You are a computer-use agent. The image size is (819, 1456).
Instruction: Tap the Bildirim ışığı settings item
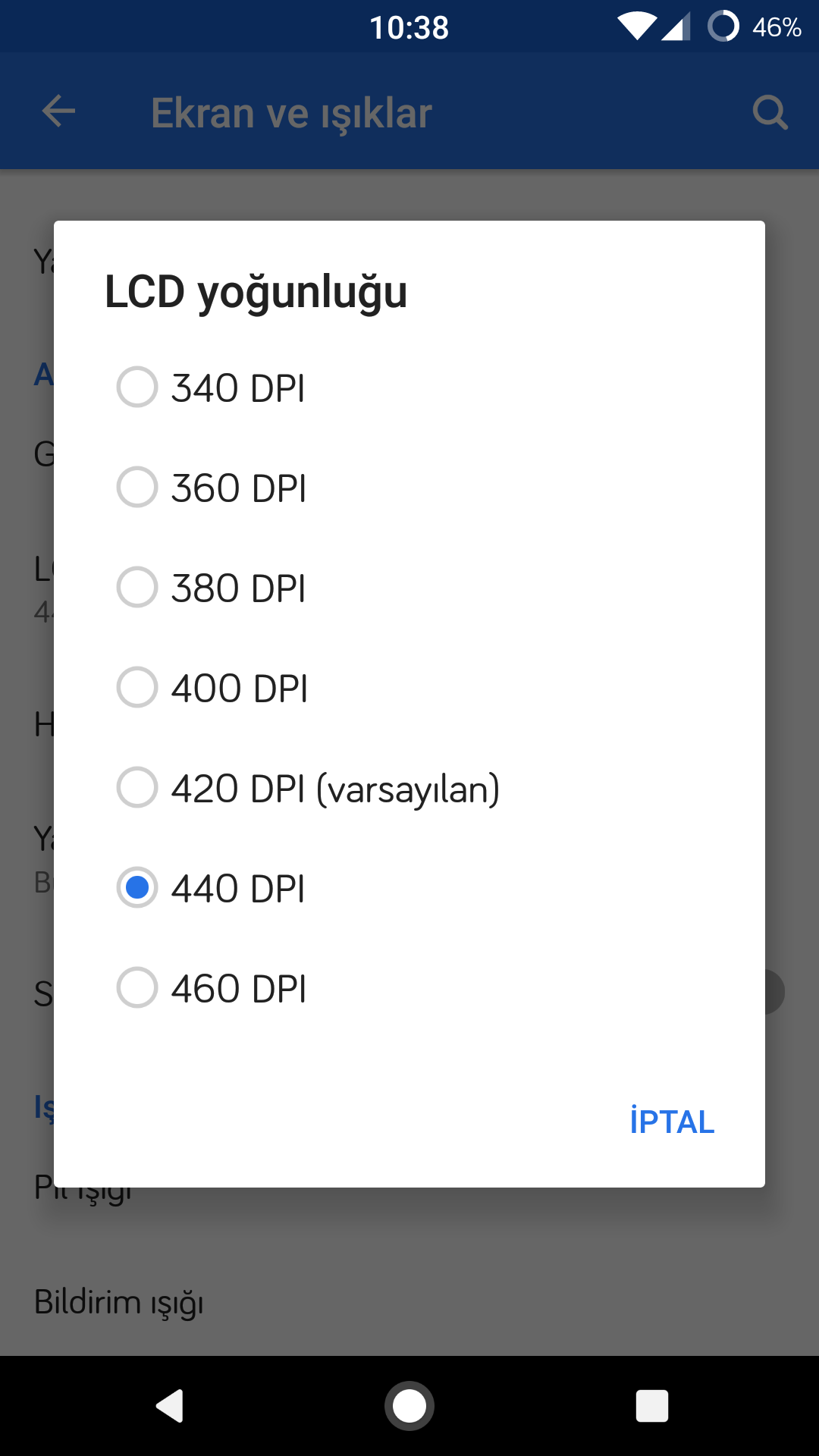coord(119,1303)
